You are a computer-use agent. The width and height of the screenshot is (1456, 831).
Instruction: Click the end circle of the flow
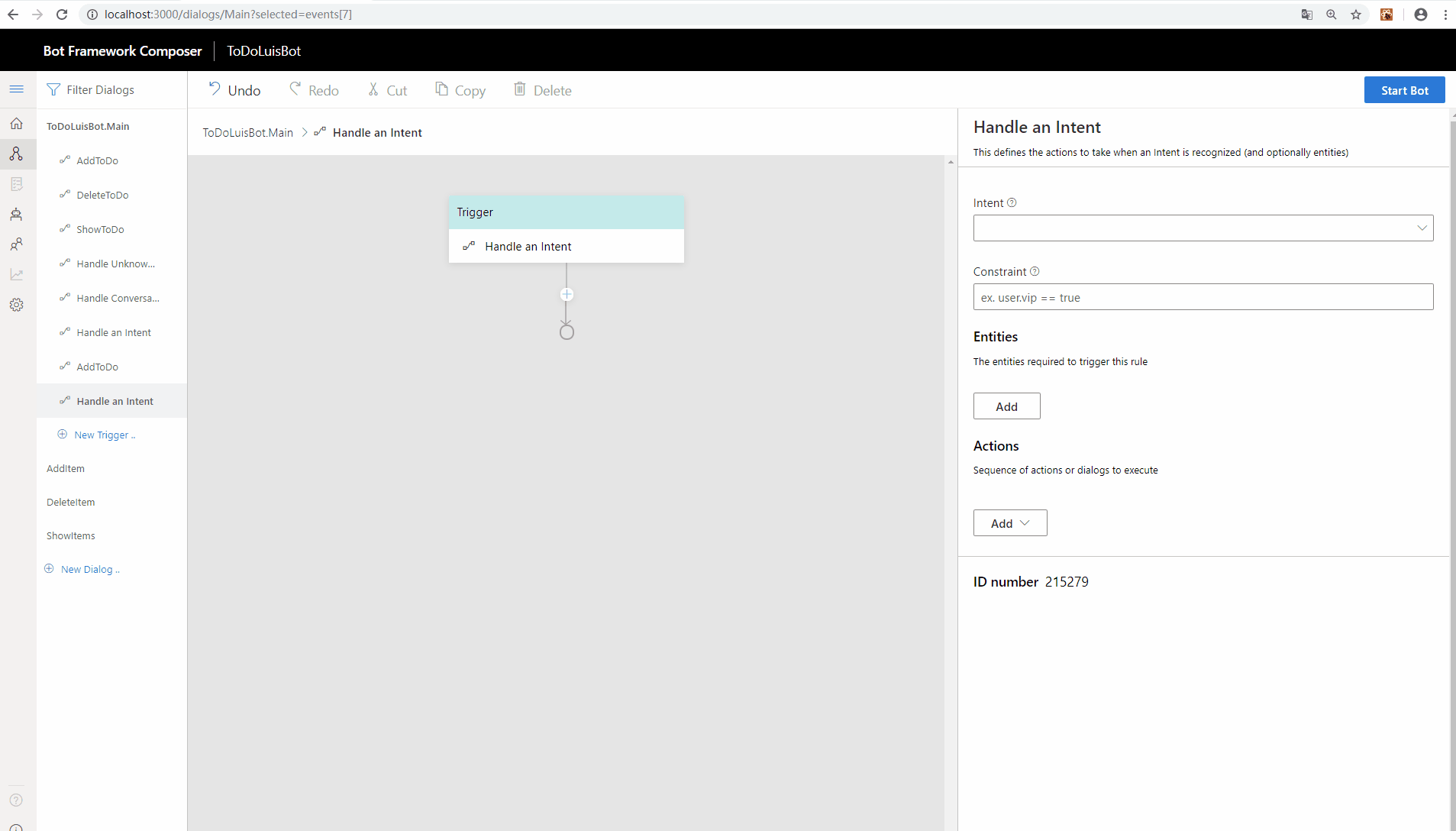[567, 332]
